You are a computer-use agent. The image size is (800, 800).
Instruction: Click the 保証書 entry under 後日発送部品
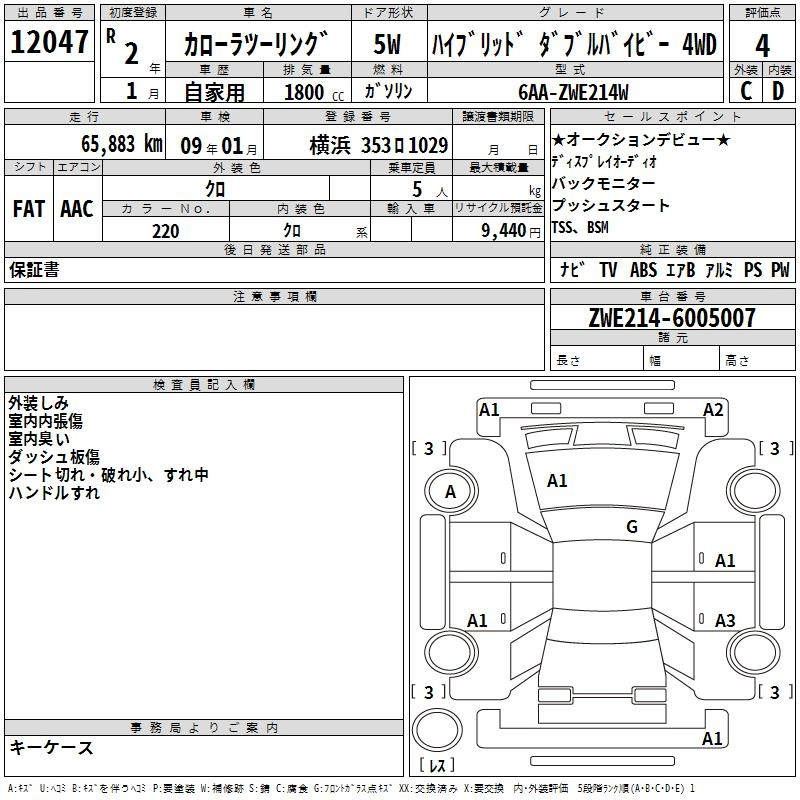click(x=34, y=270)
